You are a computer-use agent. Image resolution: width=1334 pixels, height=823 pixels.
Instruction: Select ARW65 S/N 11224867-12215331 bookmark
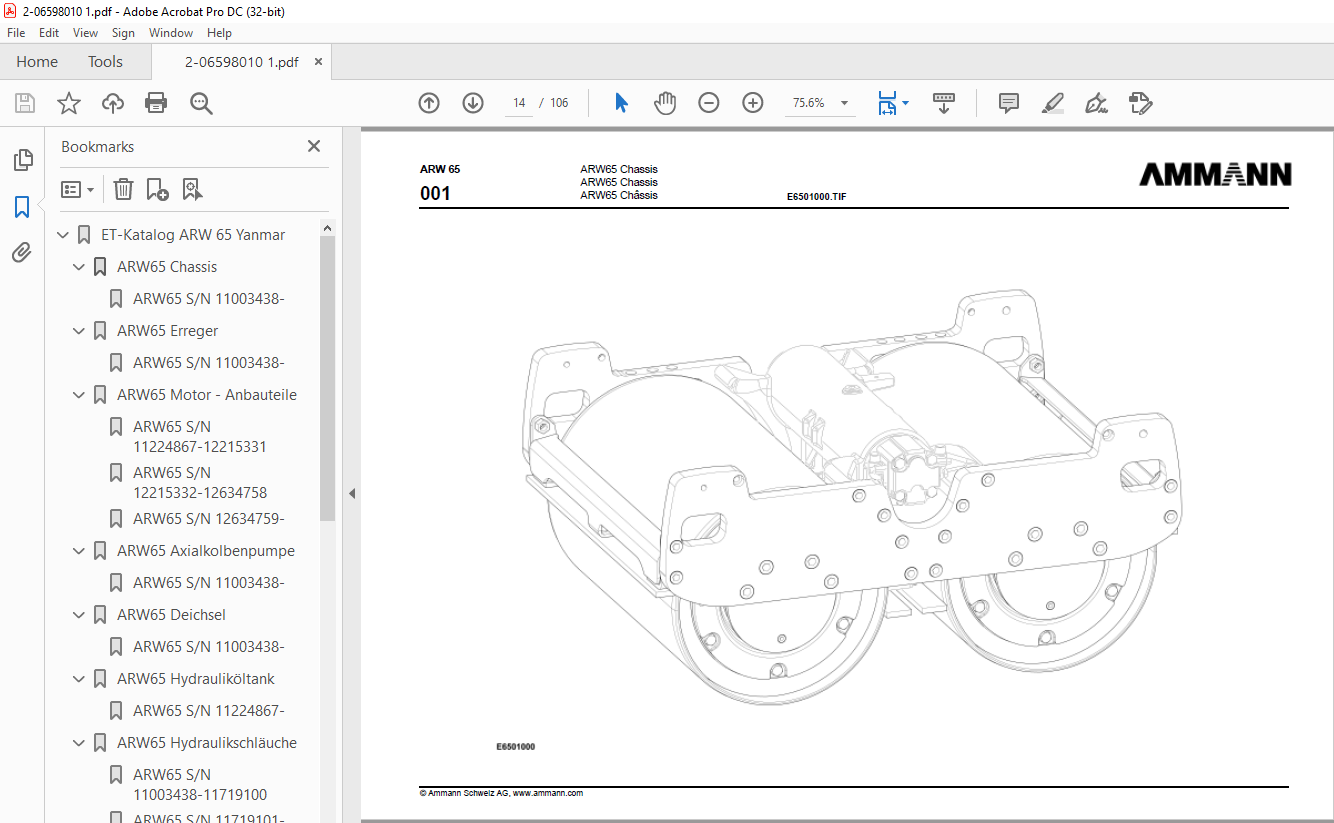pyautogui.click(x=200, y=437)
